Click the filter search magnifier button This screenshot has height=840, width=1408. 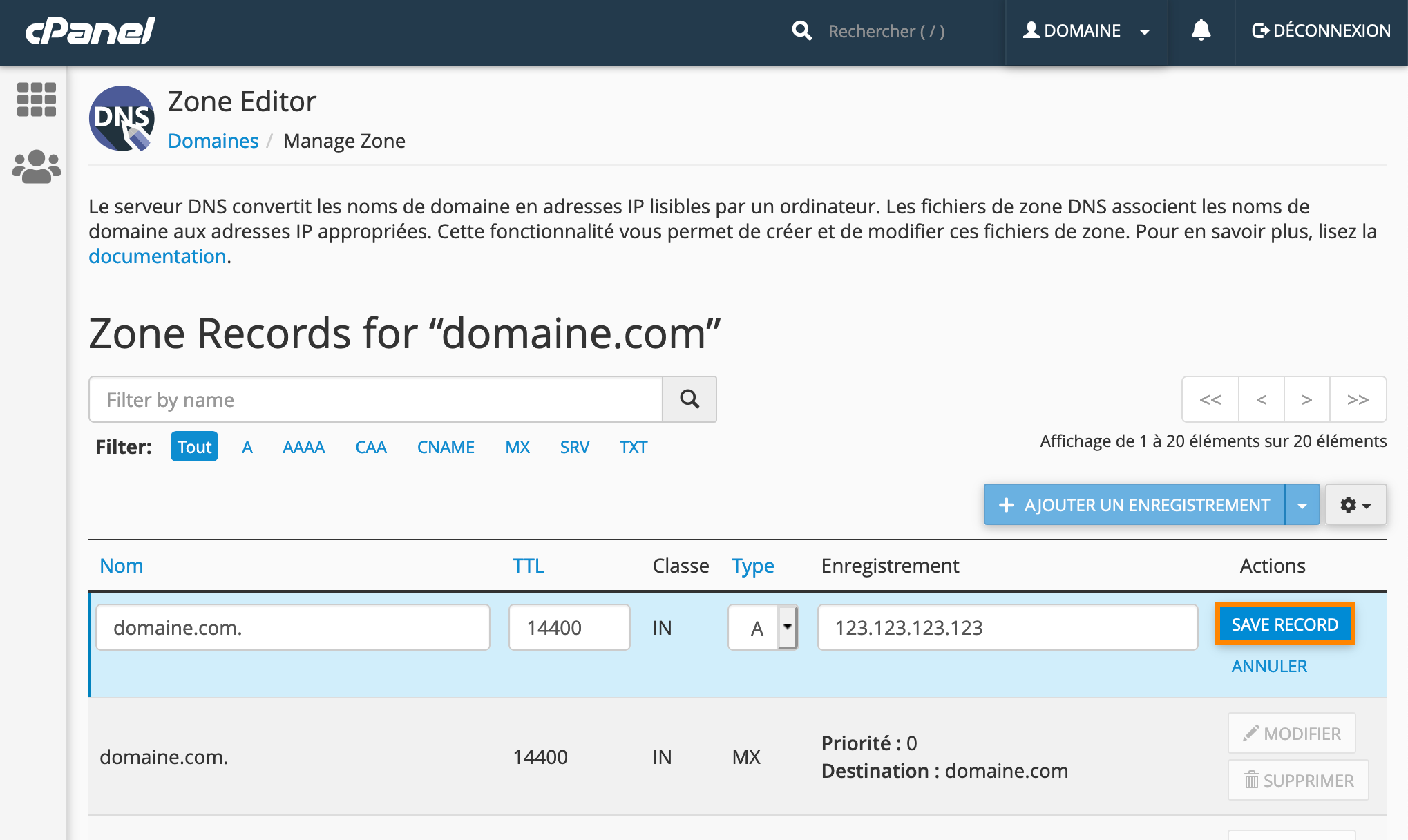tap(689, 399)
